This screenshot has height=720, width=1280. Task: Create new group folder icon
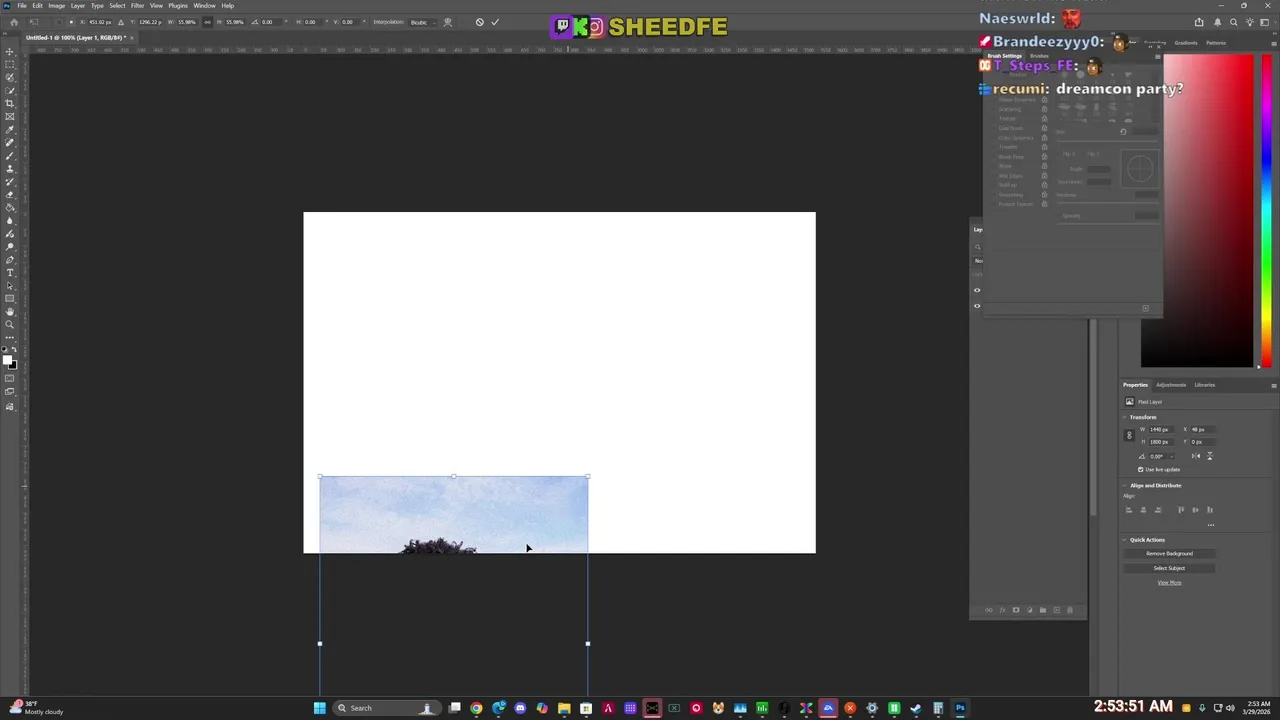1043,610
